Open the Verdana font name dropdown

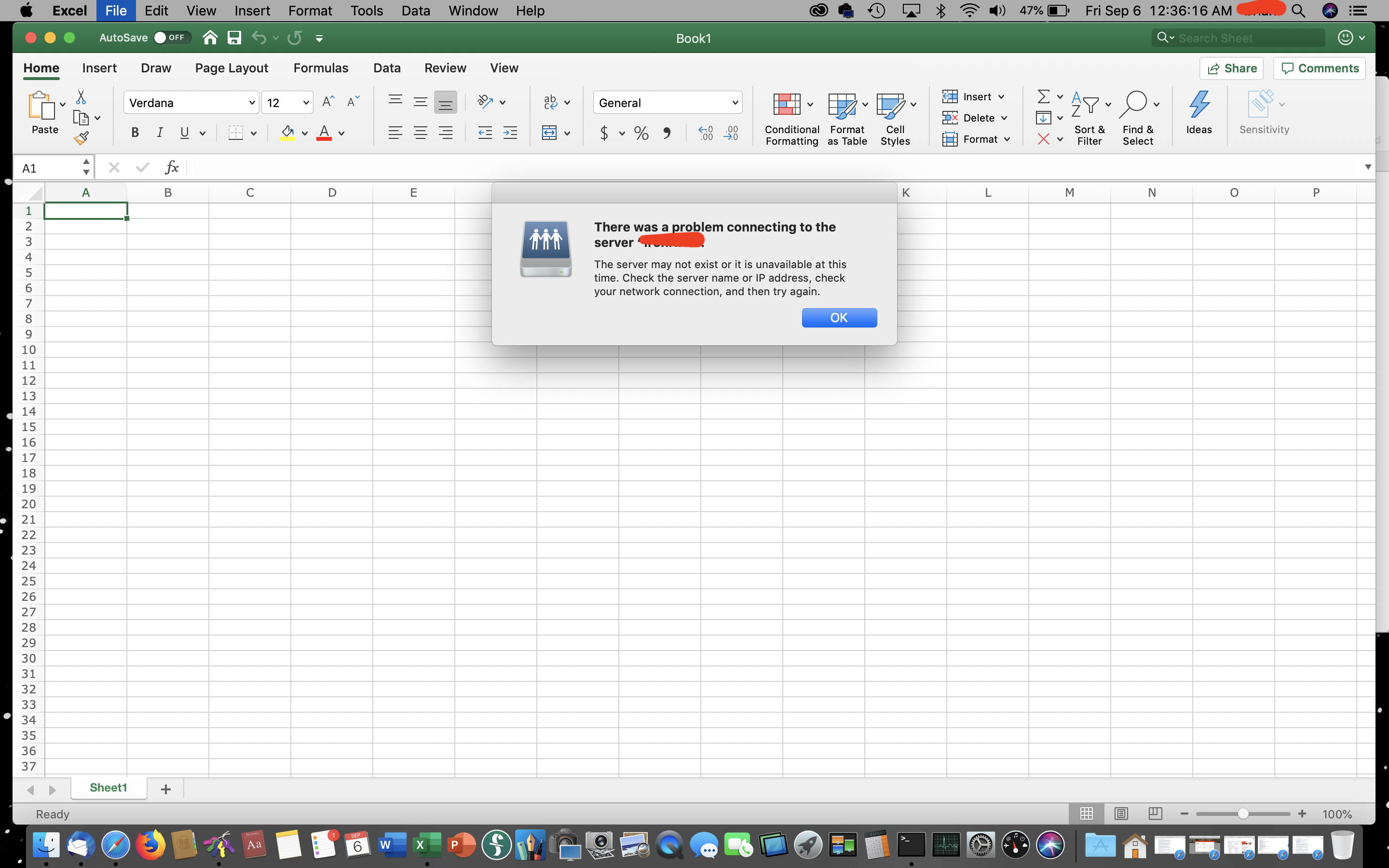(251, 103)
